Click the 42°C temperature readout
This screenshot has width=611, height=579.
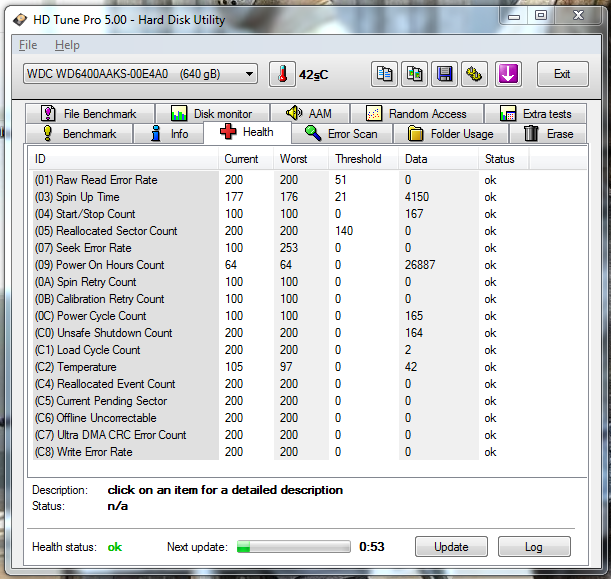tap(313, 74)
